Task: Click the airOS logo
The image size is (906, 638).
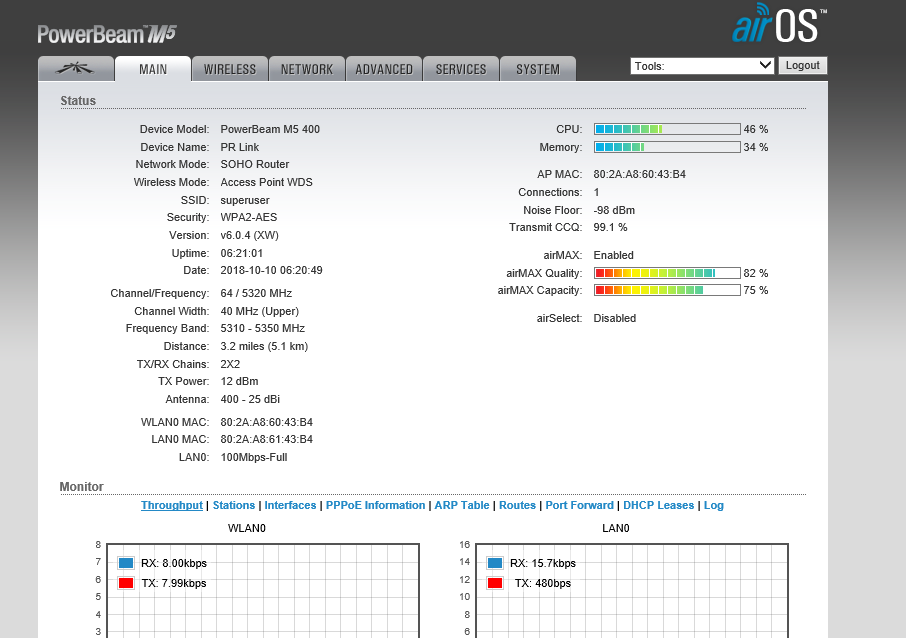Action: (779, 26)
